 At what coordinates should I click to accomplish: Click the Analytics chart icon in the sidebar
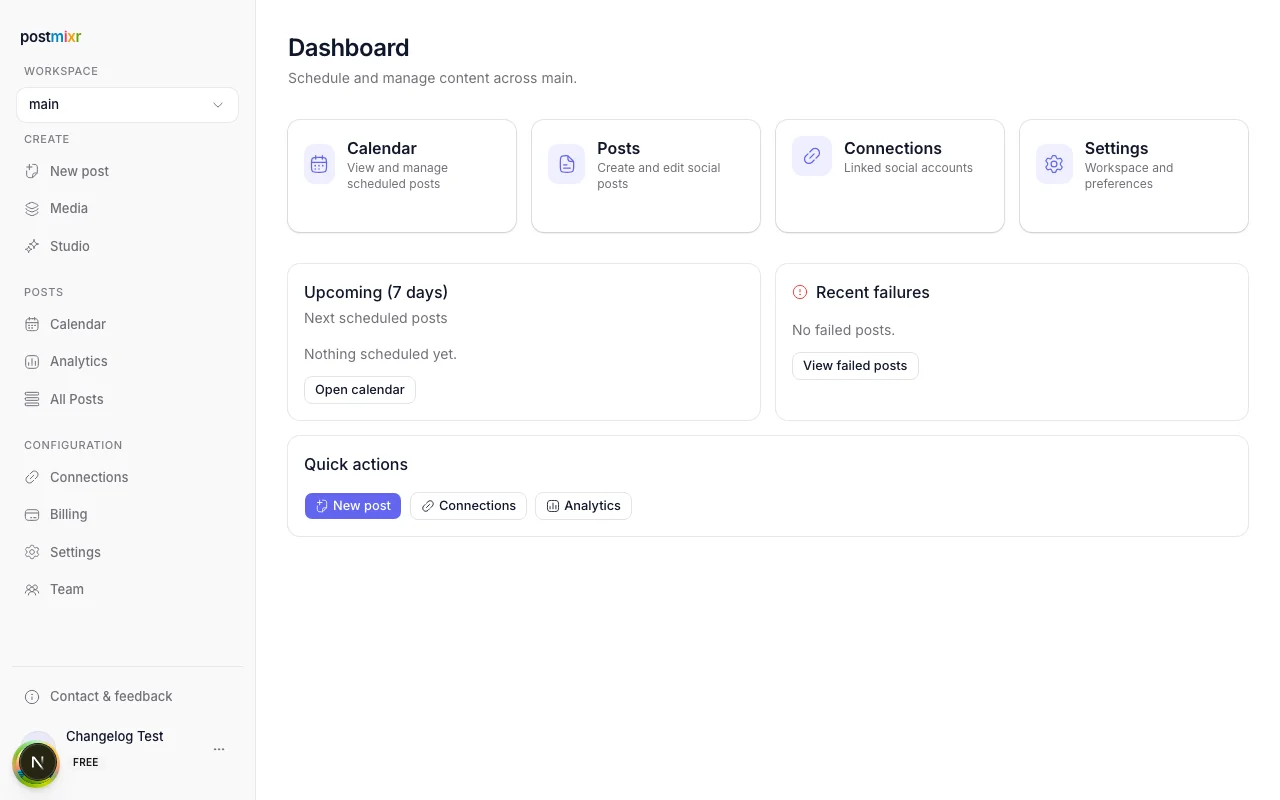pyautogui.click(x=32, y=361)
